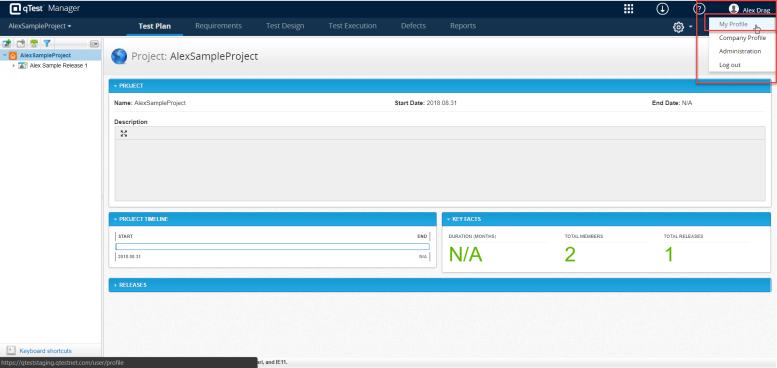Open the Keyboard shortcuts link
Viewport: 777px width, 368px height.
pyautogui.click(x=46, y=351)
